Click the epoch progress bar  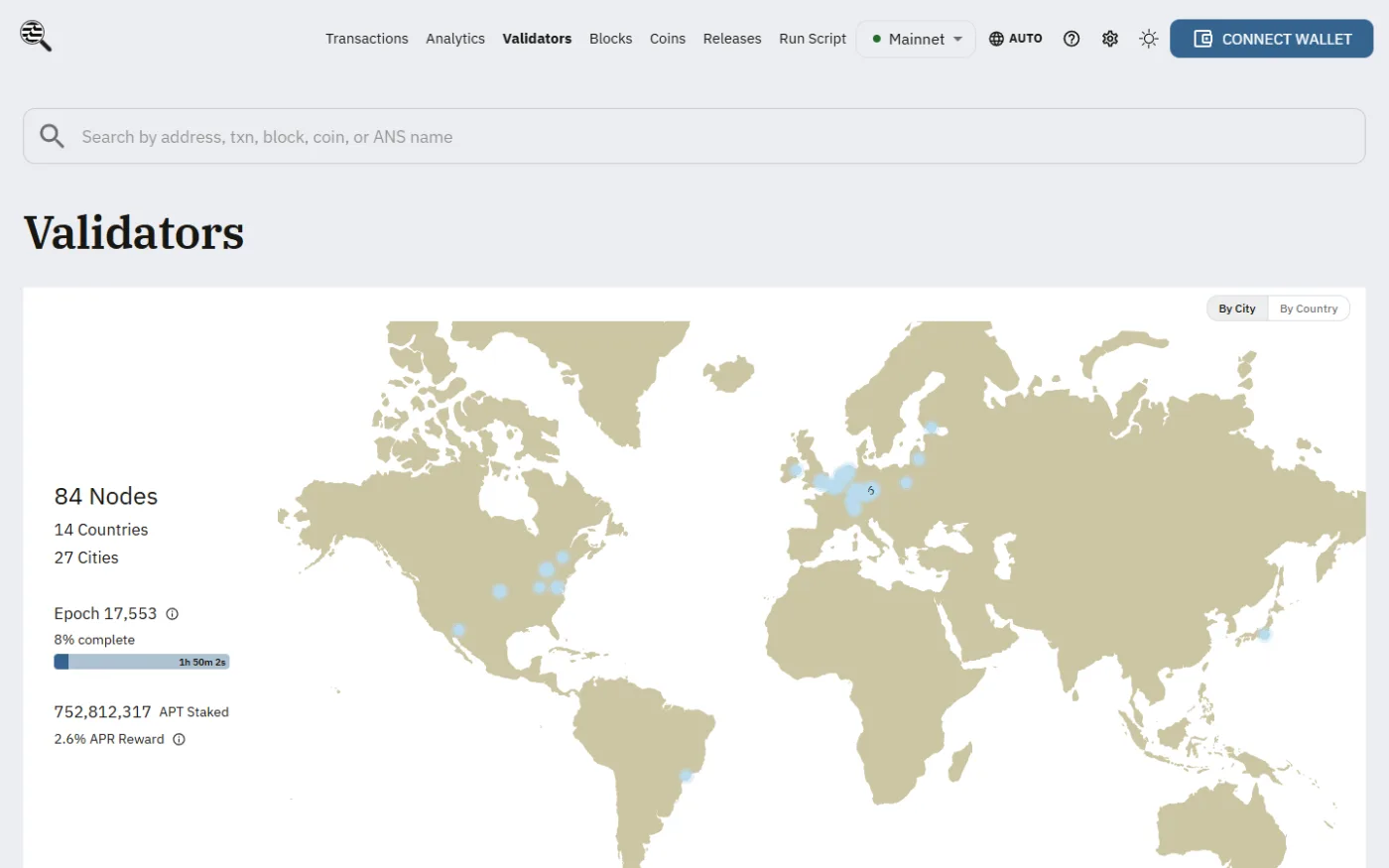[142, 662]
